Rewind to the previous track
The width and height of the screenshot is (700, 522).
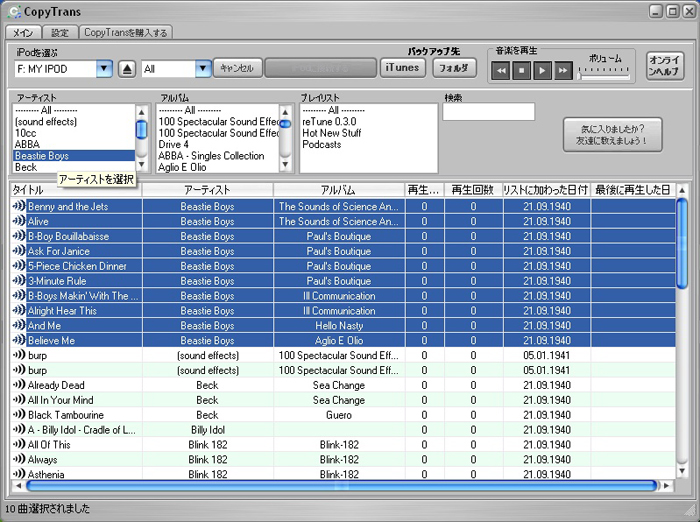[x=500, y=71]
